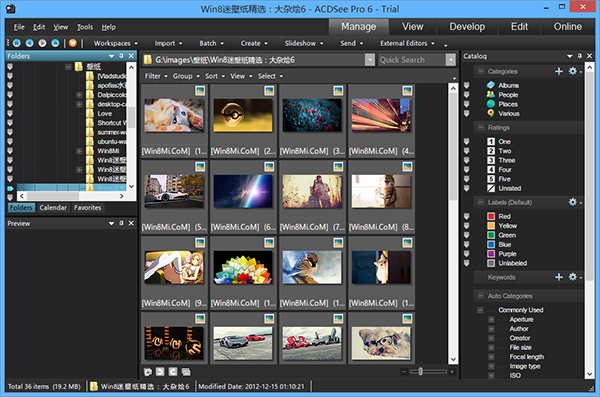Viewport: 600px width, 397px height.
Task: Open the Filter dropdown in file list
Action: [156, 76]
